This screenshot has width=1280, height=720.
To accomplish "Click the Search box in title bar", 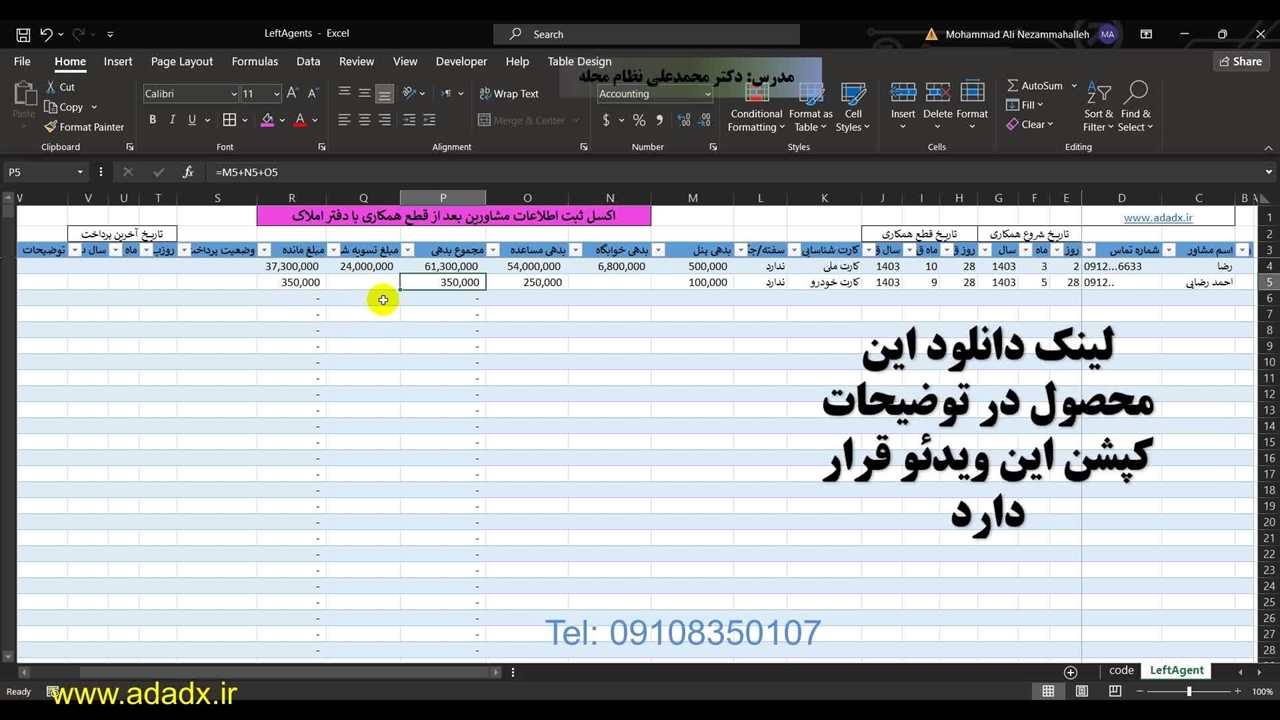I will (646, 34).
